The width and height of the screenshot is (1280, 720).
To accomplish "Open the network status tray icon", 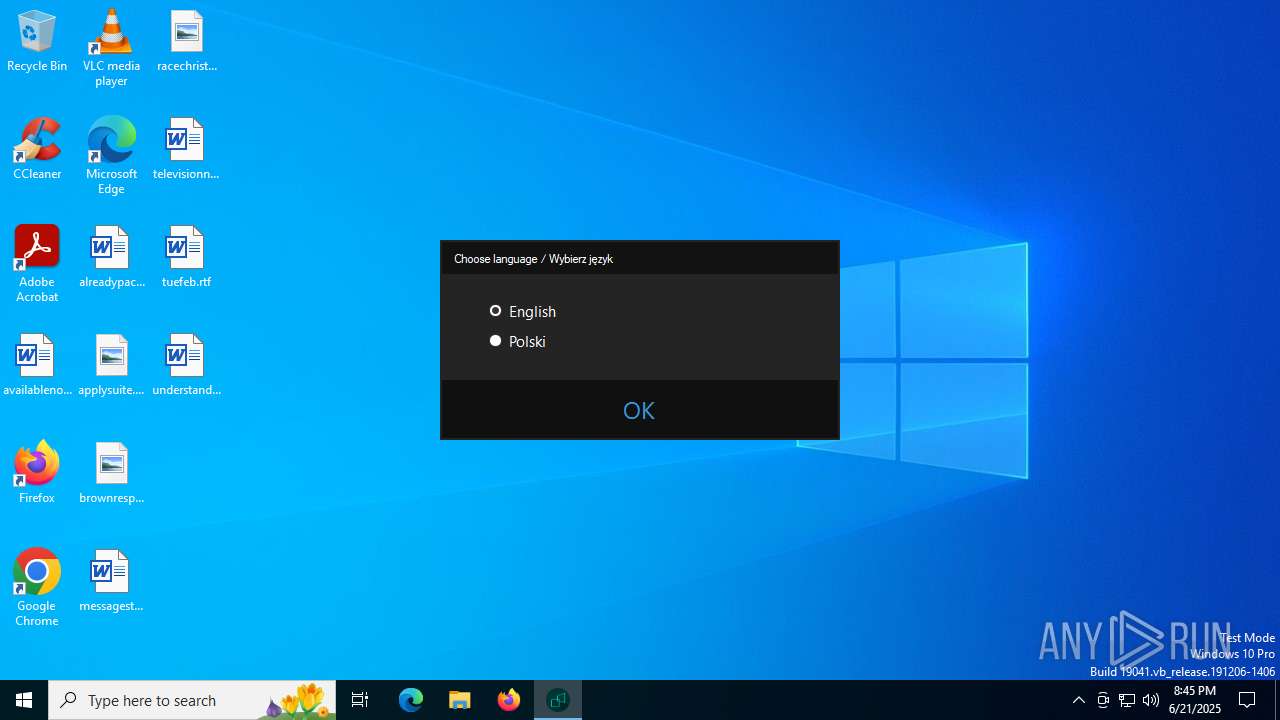I will (1127, 700).
